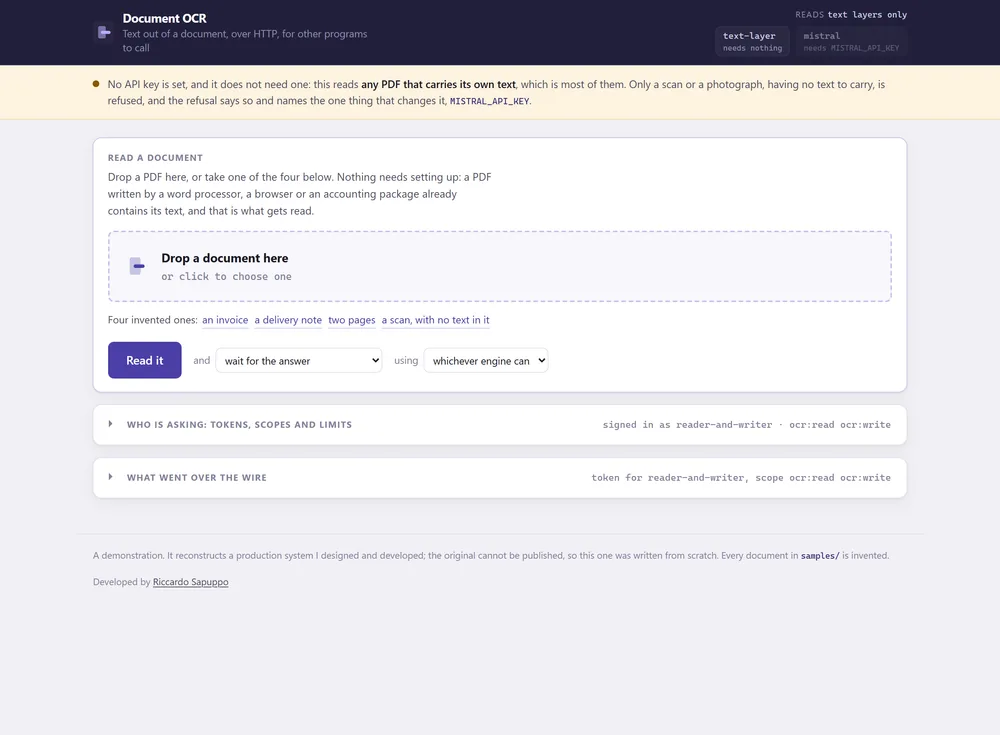
Task: Click the 'READ A DOCUMENT' heading
Action: (155, 158)
